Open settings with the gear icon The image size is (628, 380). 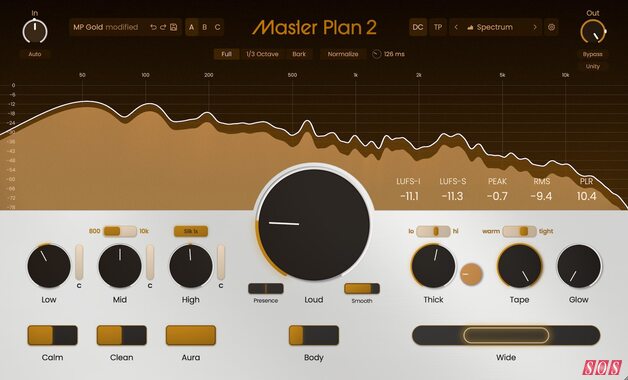[552, 27]
